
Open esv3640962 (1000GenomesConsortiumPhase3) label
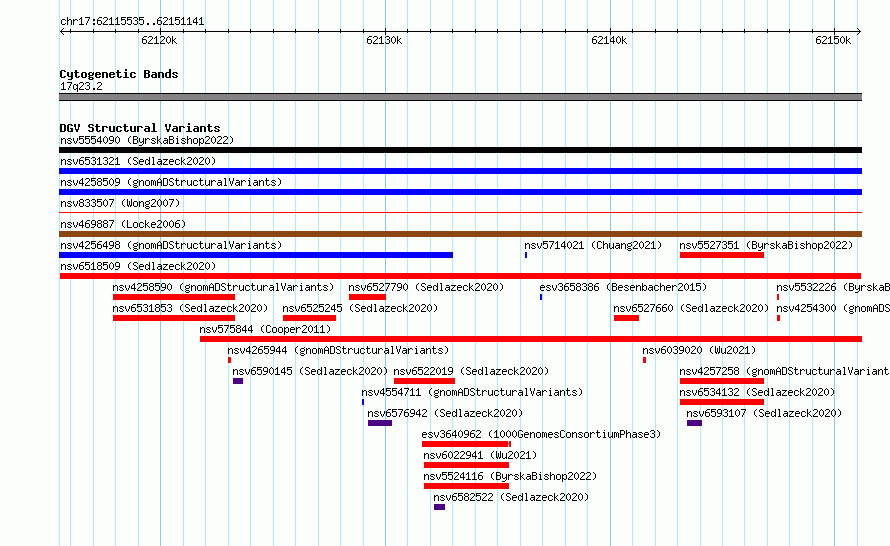pyautogui.click(x=541, y=434)
